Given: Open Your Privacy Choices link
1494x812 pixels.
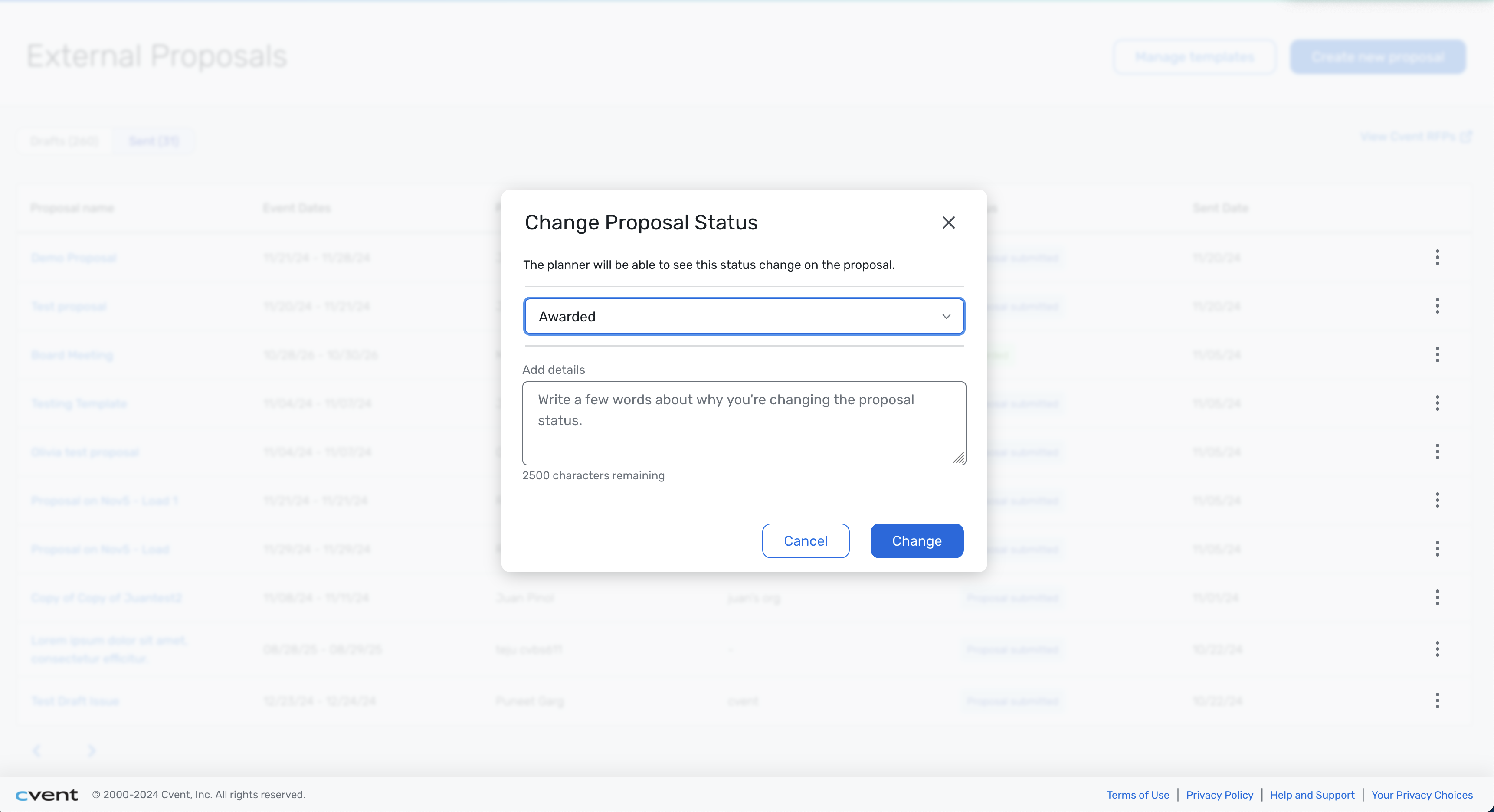Looking at the screenshot, I should coord(1422,795).
